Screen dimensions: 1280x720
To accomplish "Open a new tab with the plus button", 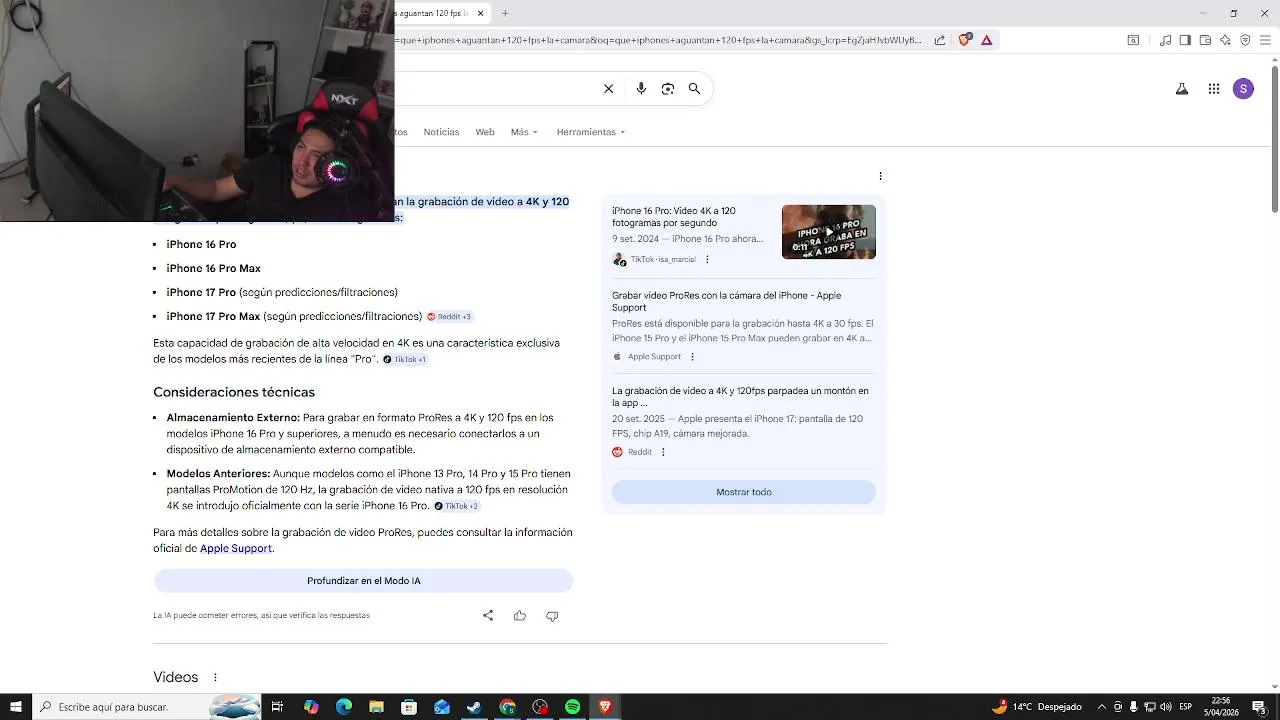I will point(505,13).
